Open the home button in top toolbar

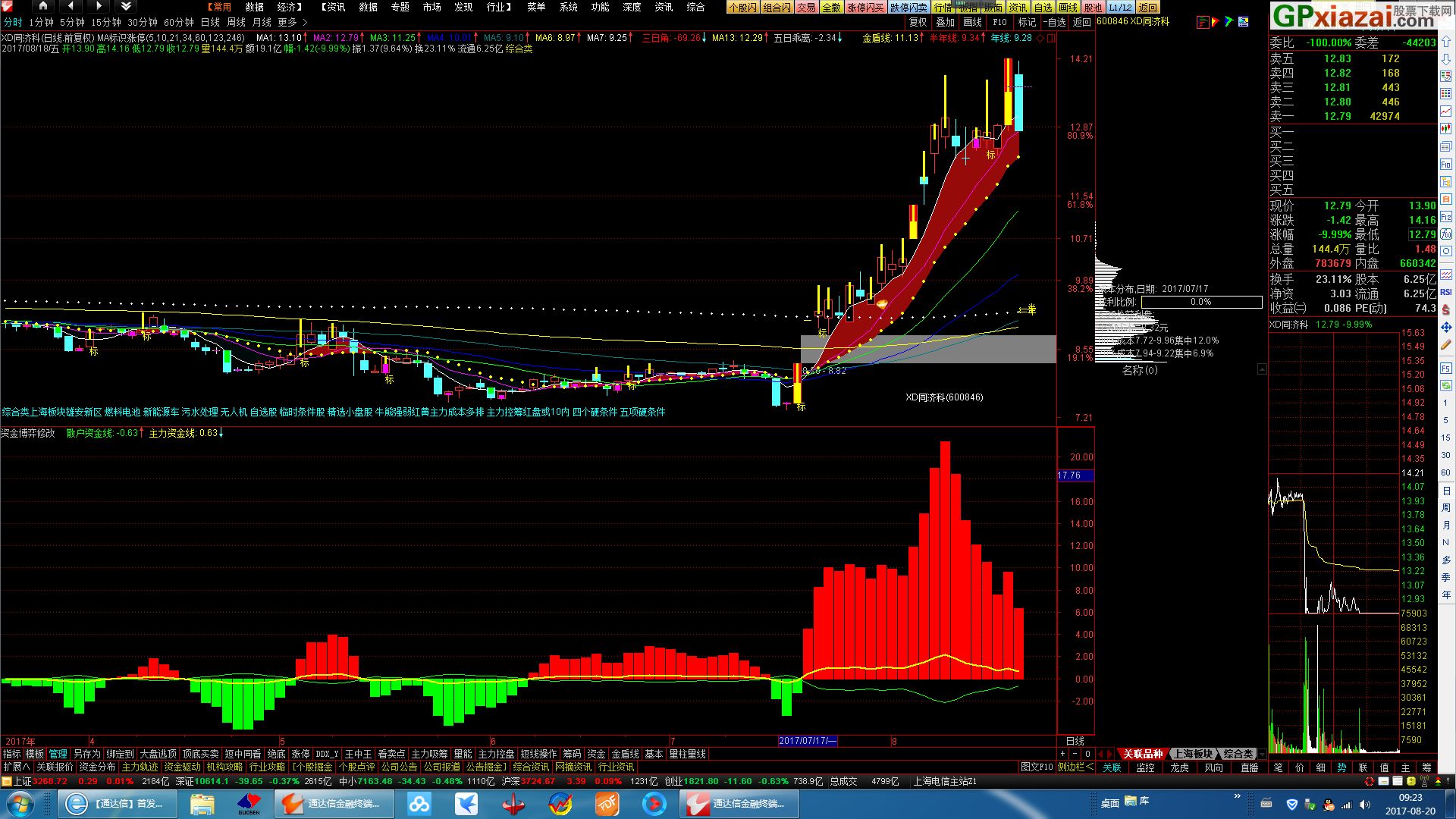[42, 6]
